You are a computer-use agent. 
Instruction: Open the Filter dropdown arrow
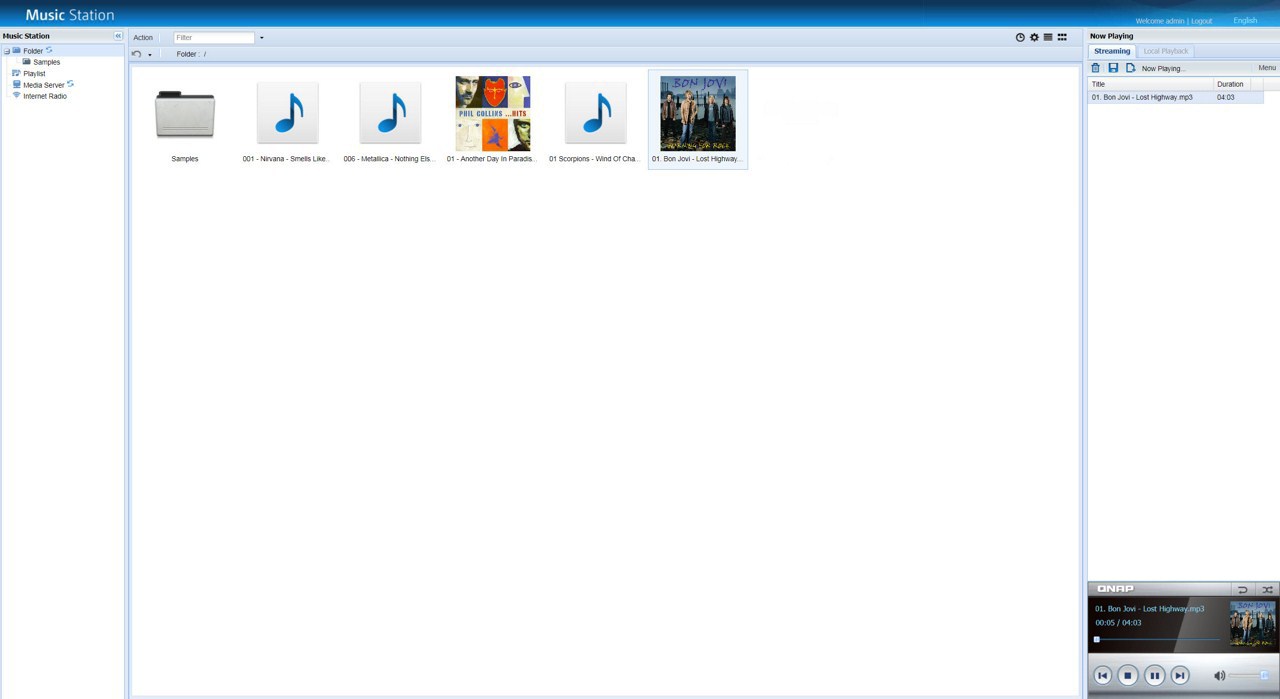point(262,38)
